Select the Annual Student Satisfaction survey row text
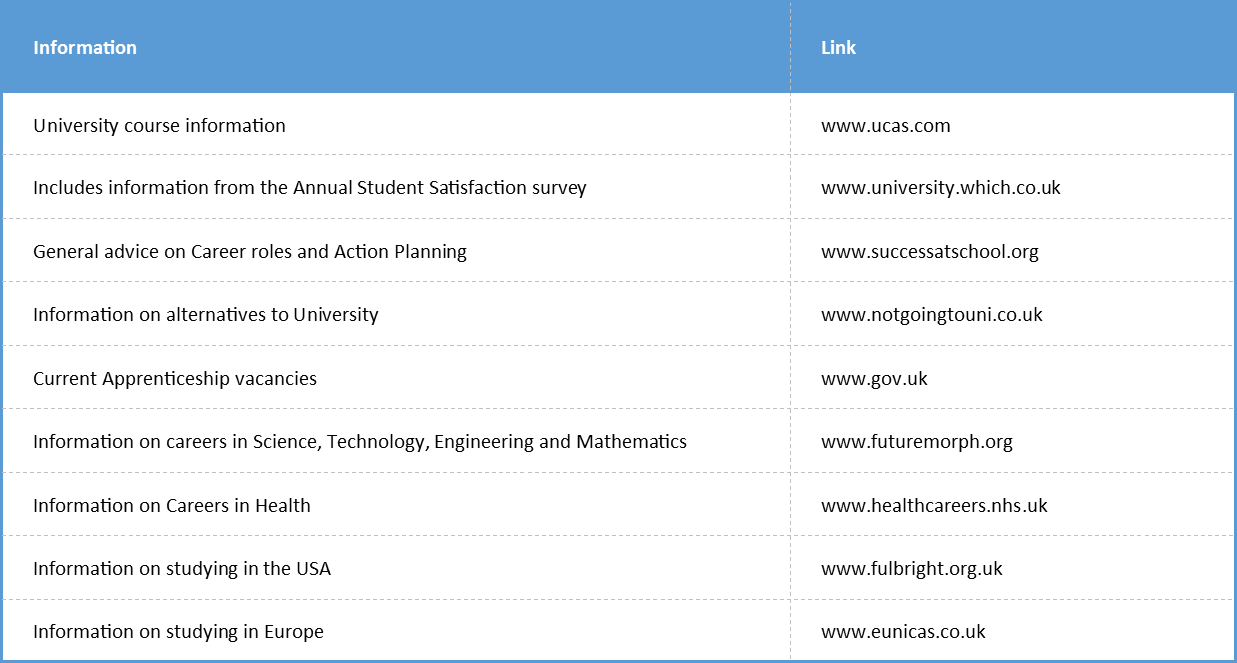 (x=309, y=188)
